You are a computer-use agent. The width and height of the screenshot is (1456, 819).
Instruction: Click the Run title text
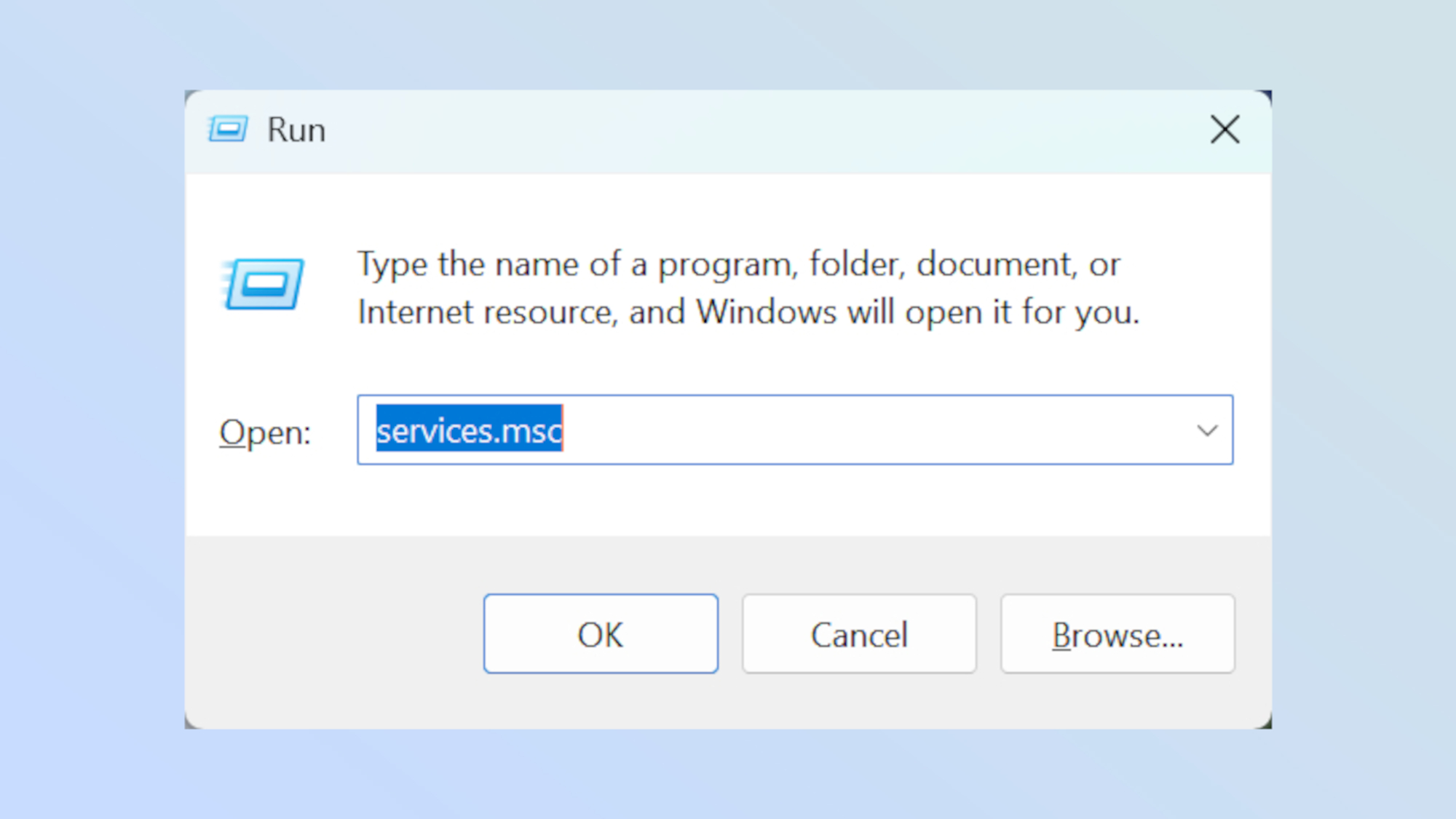[x=294, y=130]
